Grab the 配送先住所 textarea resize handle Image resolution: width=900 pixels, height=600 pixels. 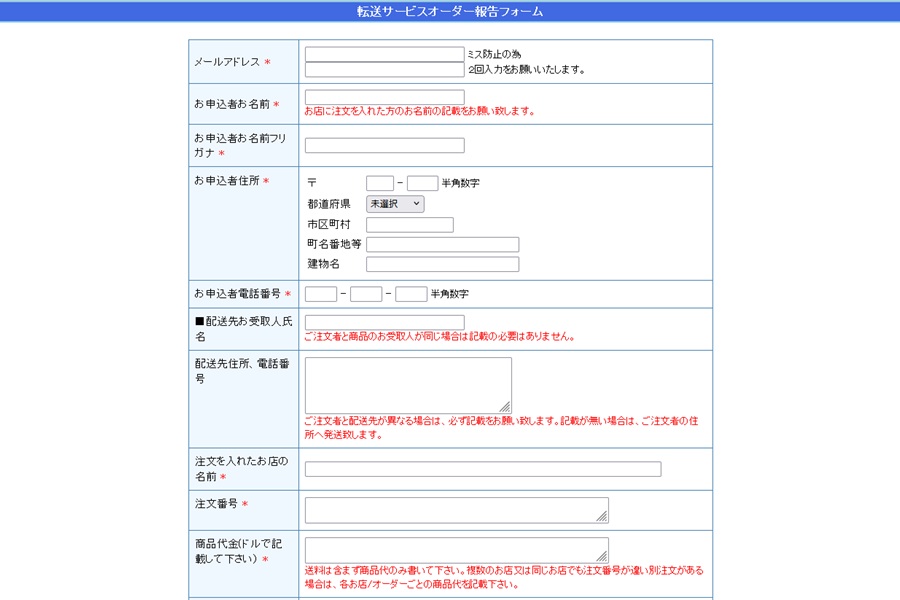point(506,407)
